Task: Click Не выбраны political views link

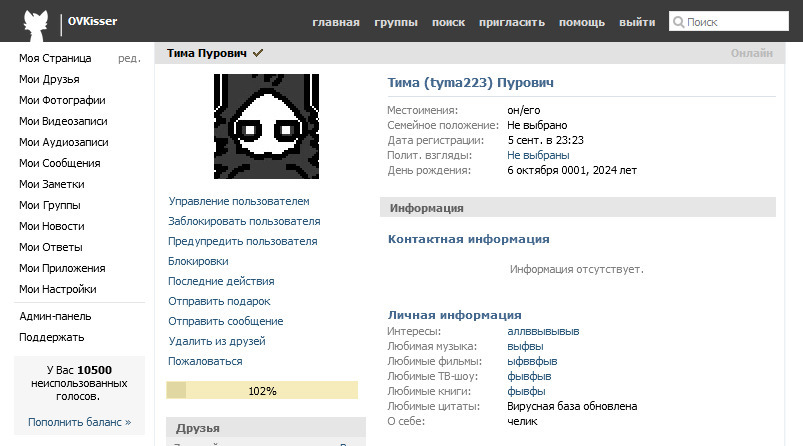Action: (538, 155)
